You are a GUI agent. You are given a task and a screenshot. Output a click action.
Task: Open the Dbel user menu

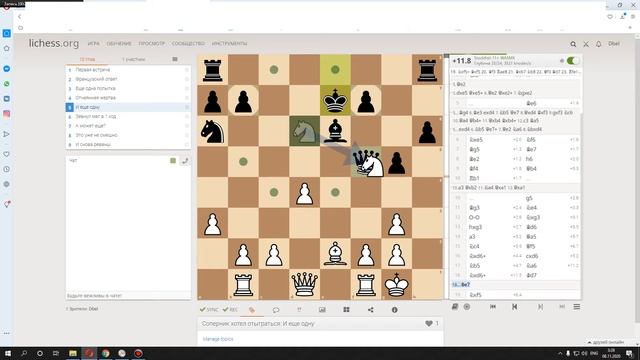click(614, 44)
